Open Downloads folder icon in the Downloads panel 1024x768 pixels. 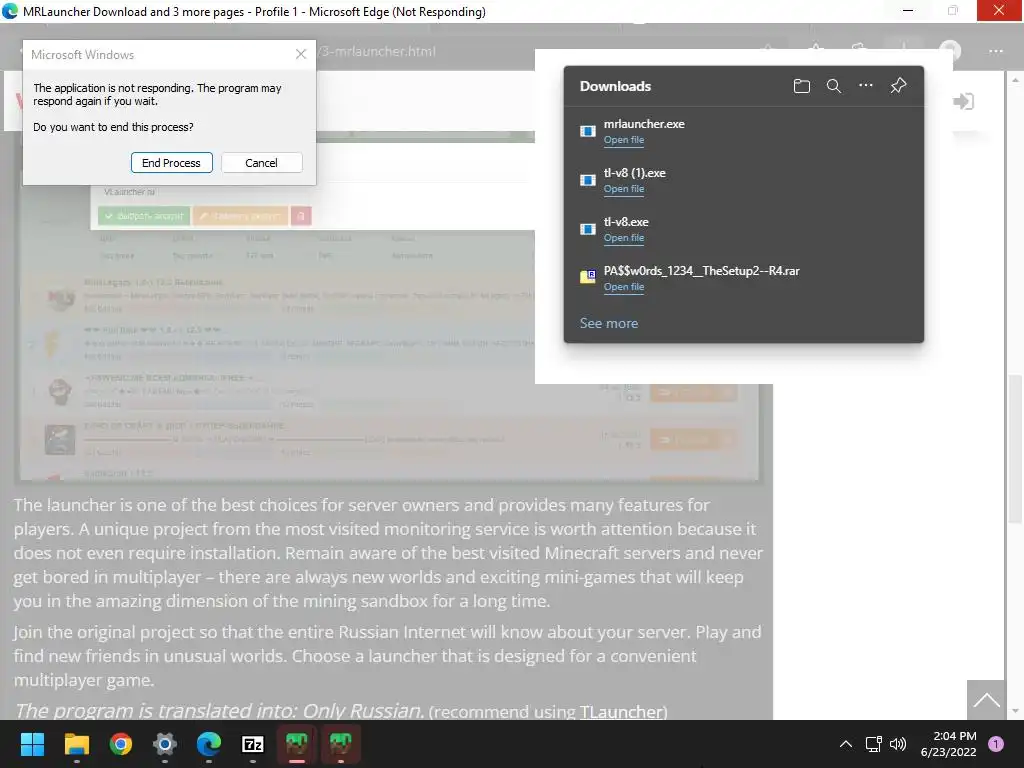click(x=801, y=86)
